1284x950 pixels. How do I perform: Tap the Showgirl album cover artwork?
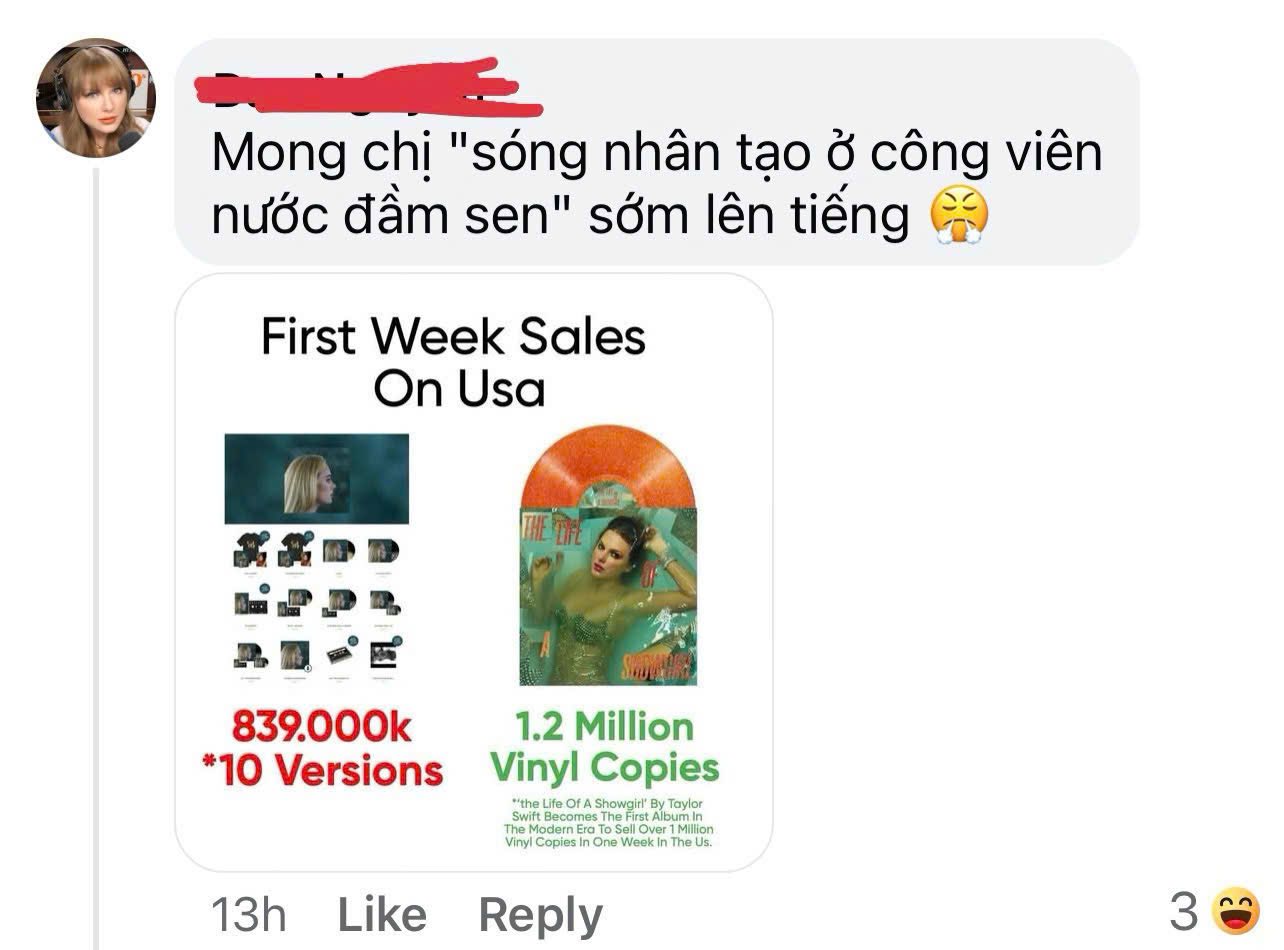[609, 595]
